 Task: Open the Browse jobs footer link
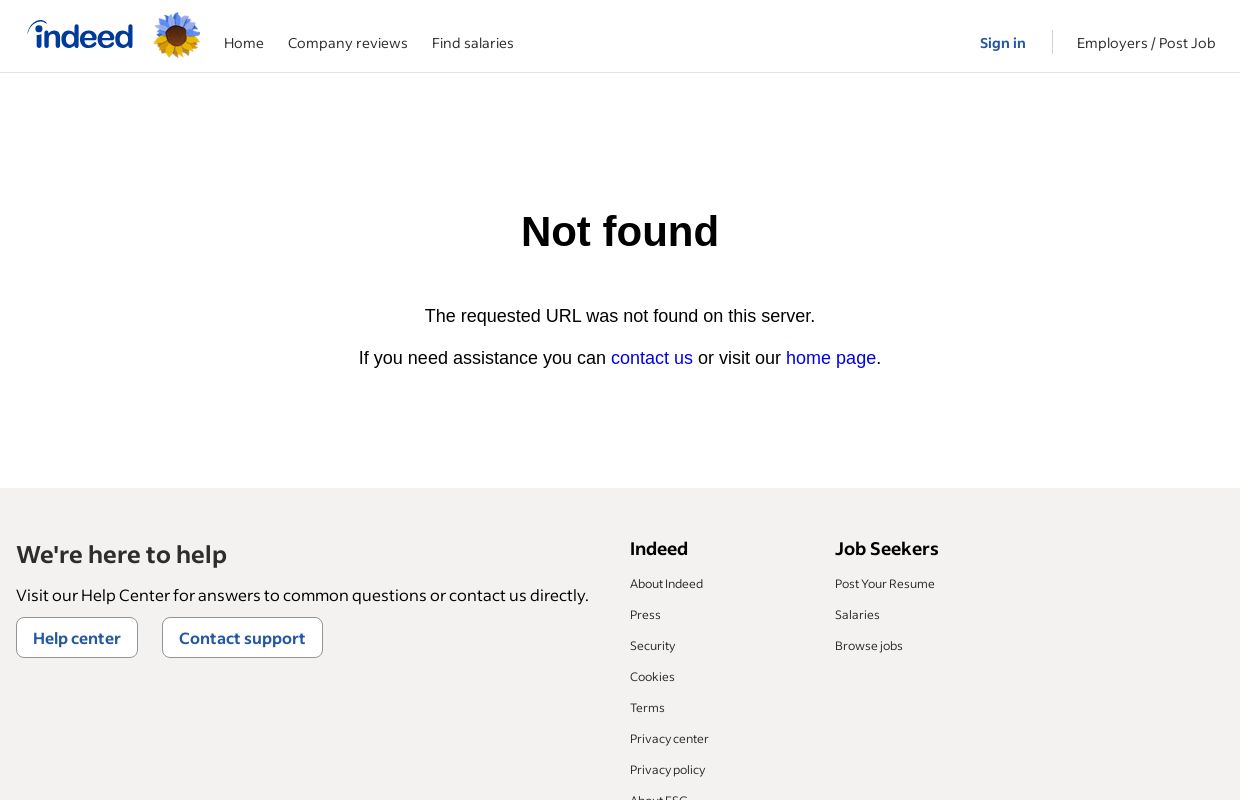(869, 646)
